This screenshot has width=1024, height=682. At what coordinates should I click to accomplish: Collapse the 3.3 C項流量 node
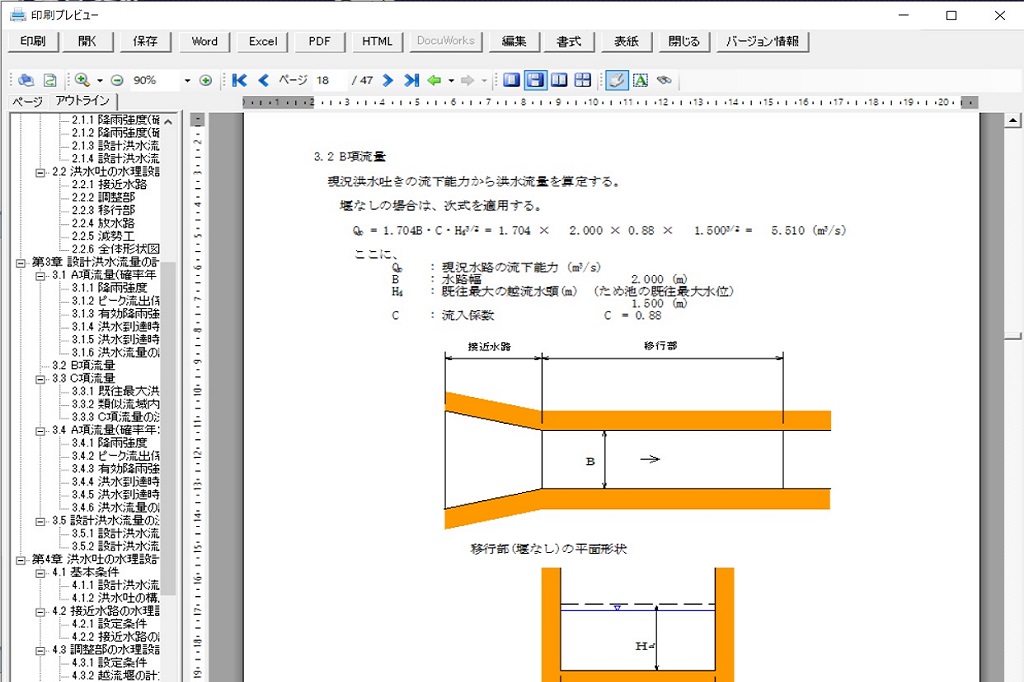40,379
